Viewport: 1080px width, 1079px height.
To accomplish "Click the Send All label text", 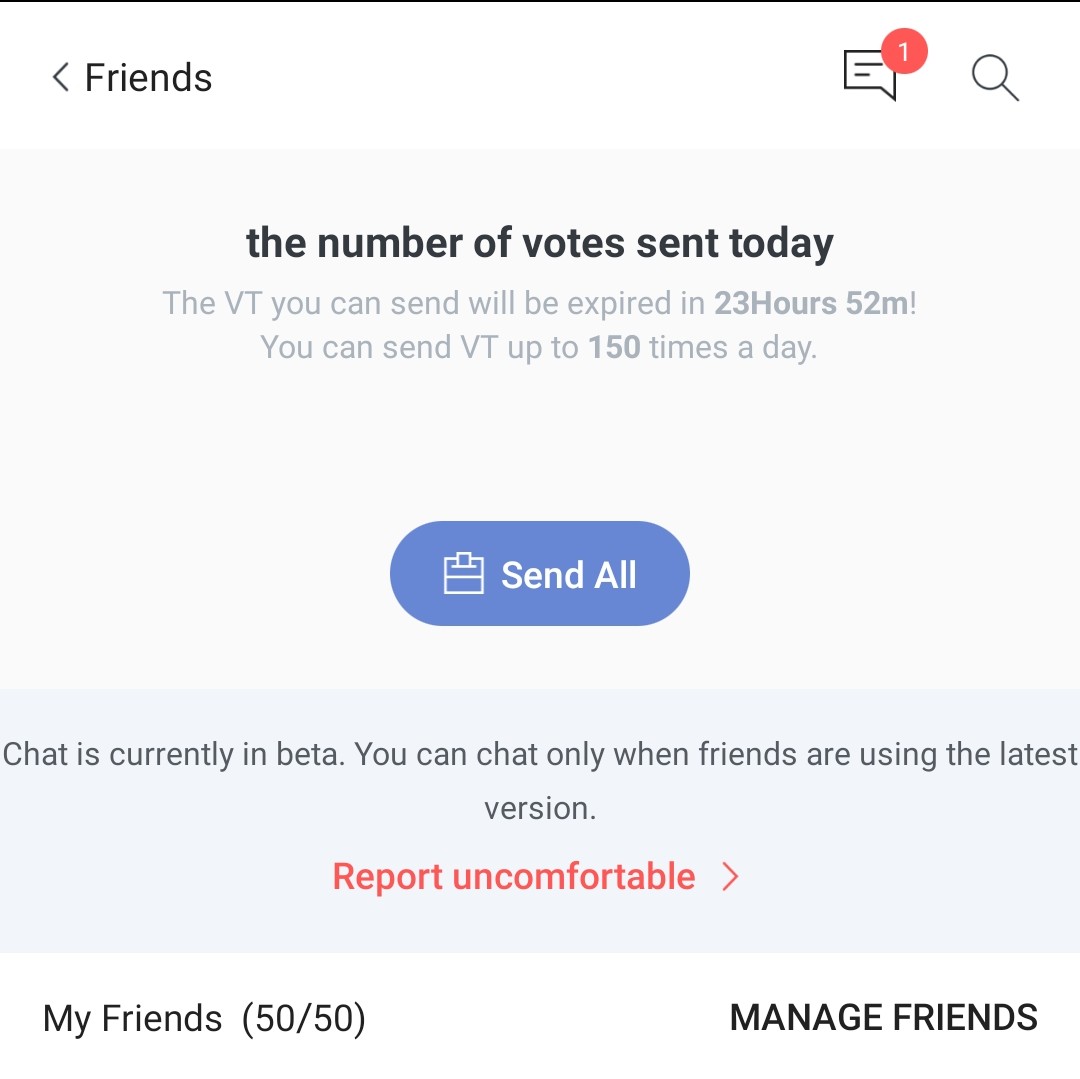I will 568,574.
